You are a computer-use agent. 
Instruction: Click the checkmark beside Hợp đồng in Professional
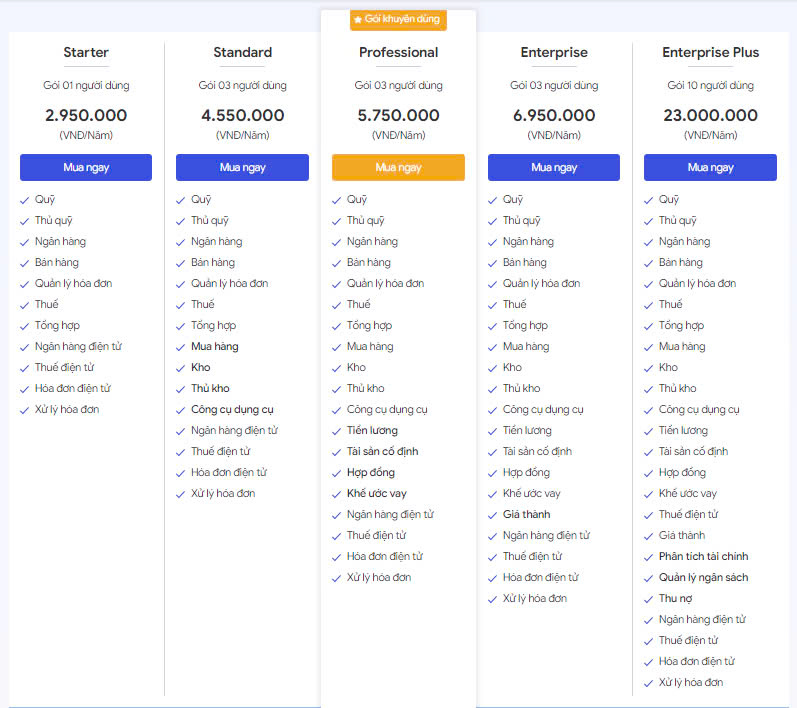tap(337, 473)
